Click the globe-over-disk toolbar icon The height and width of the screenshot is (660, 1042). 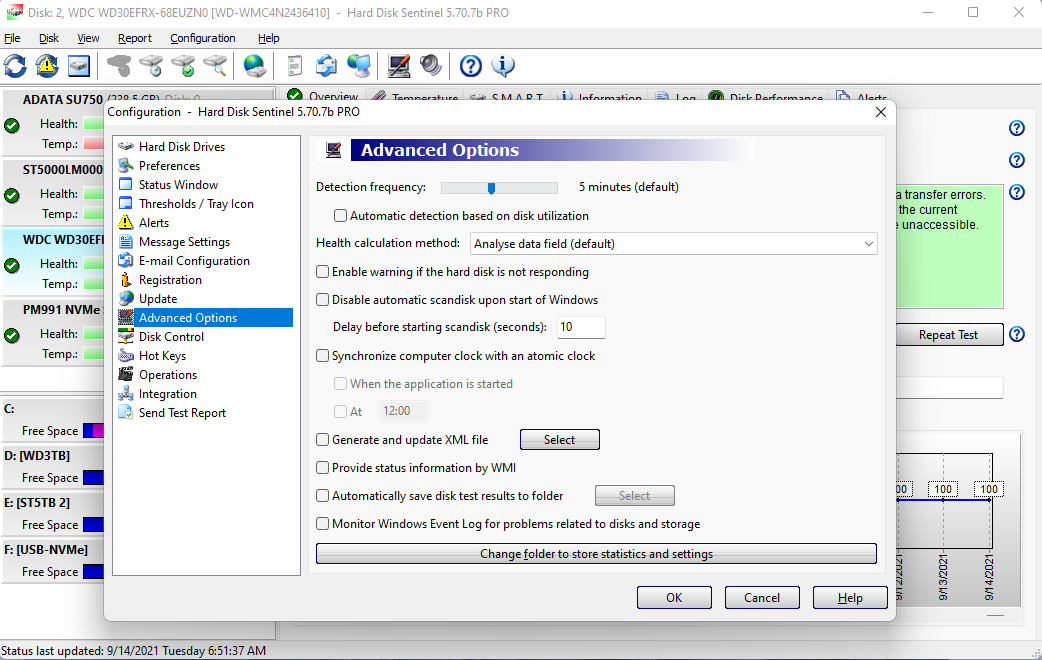tap(255, 66)
